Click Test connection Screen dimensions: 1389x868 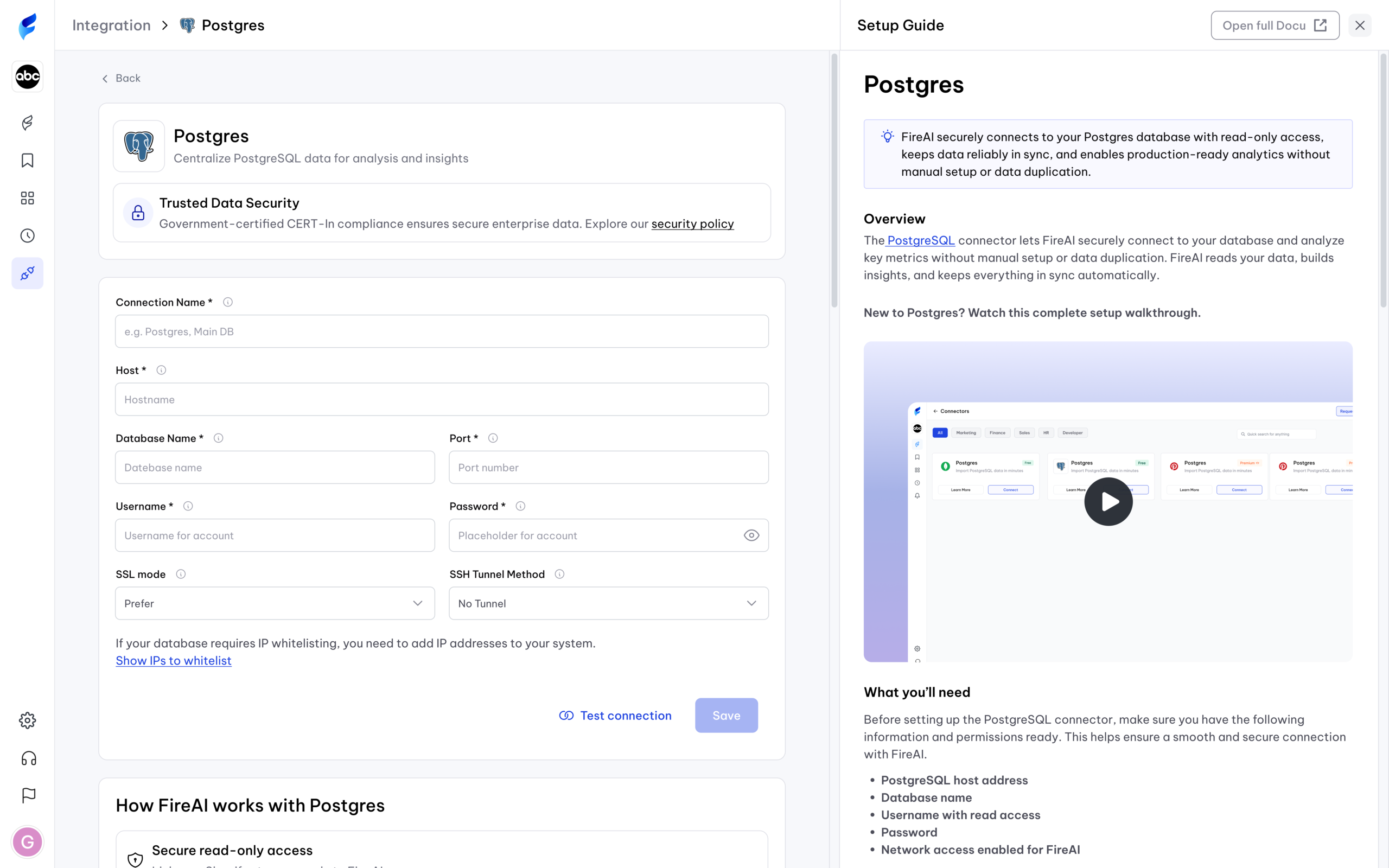coord(615,714)
